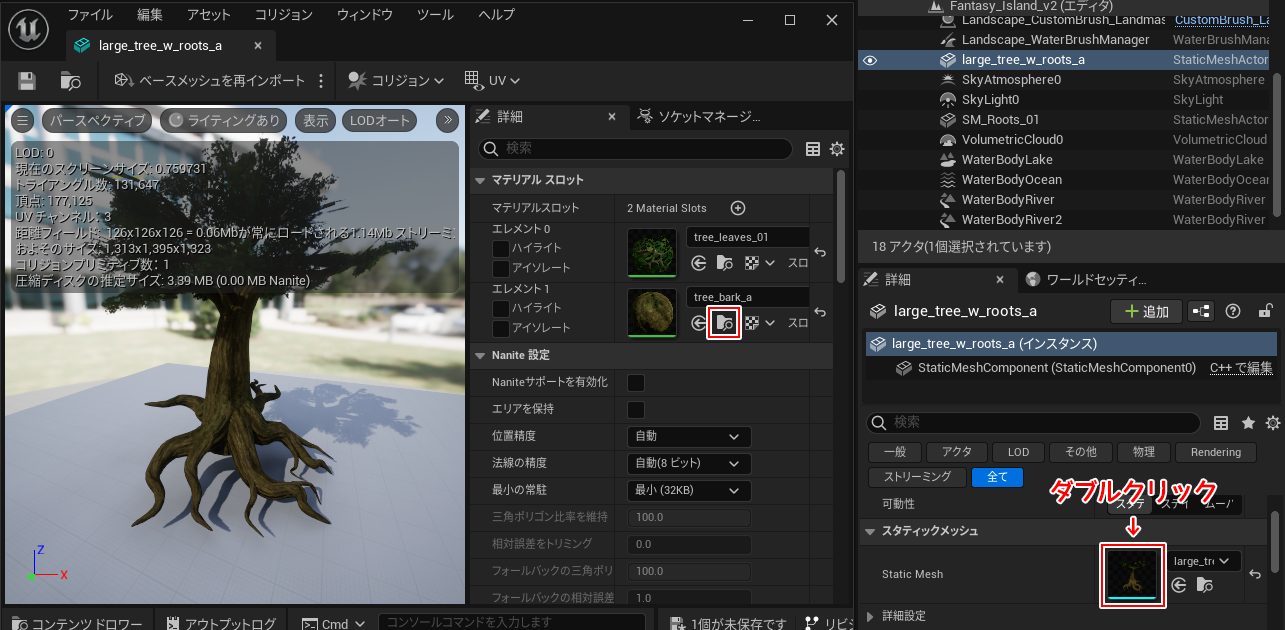Click browse to asset icon in toolbar

[70, 81]
